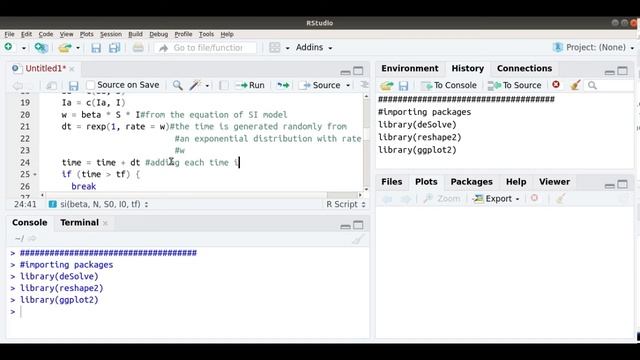Switch to the History tab
The width and height of the screenshot is (640, 360).
point(468,68)
